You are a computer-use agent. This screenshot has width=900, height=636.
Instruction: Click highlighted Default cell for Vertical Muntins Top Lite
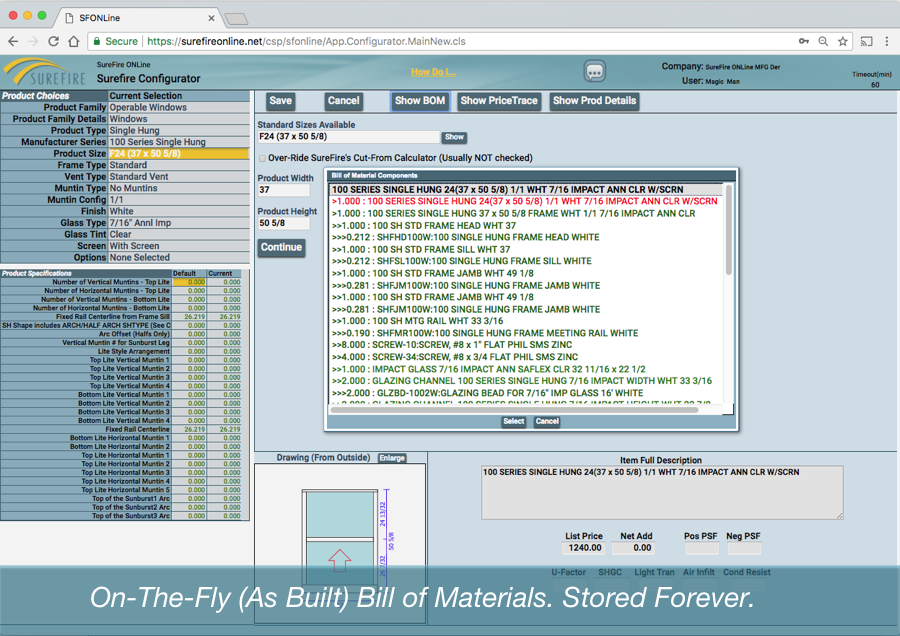click(x=189, y=282)
